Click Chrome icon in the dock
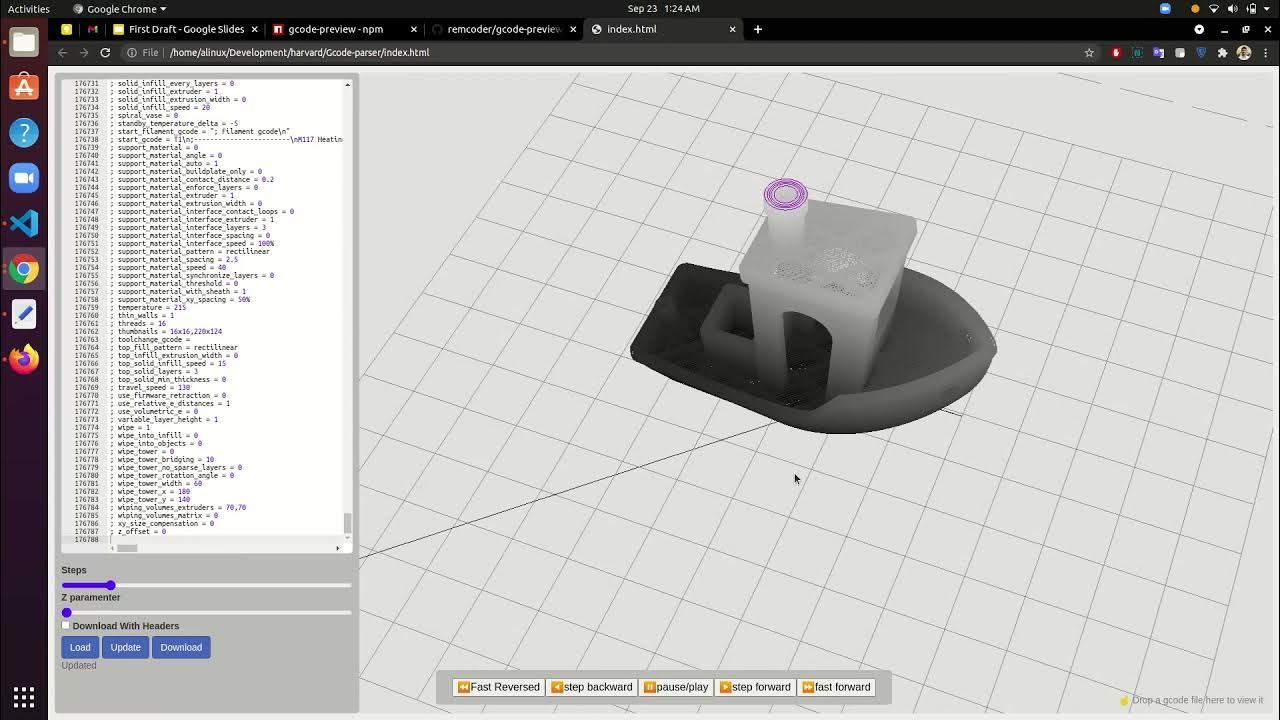The height and width of the screenshot is (720, 1280). click(24, 269)
